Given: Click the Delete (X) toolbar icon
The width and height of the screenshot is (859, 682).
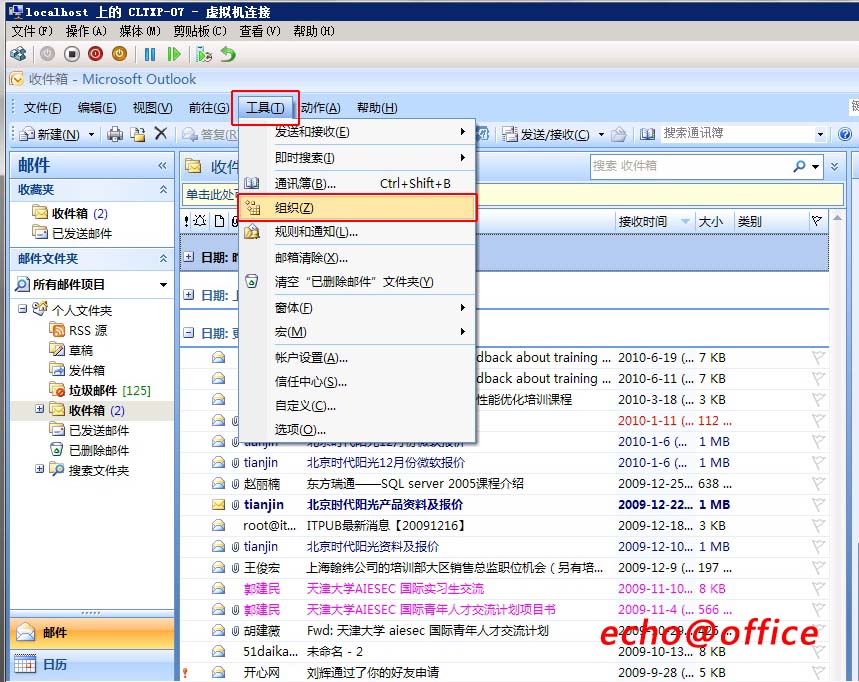Looking at the screenshot, I should [161, 133].
